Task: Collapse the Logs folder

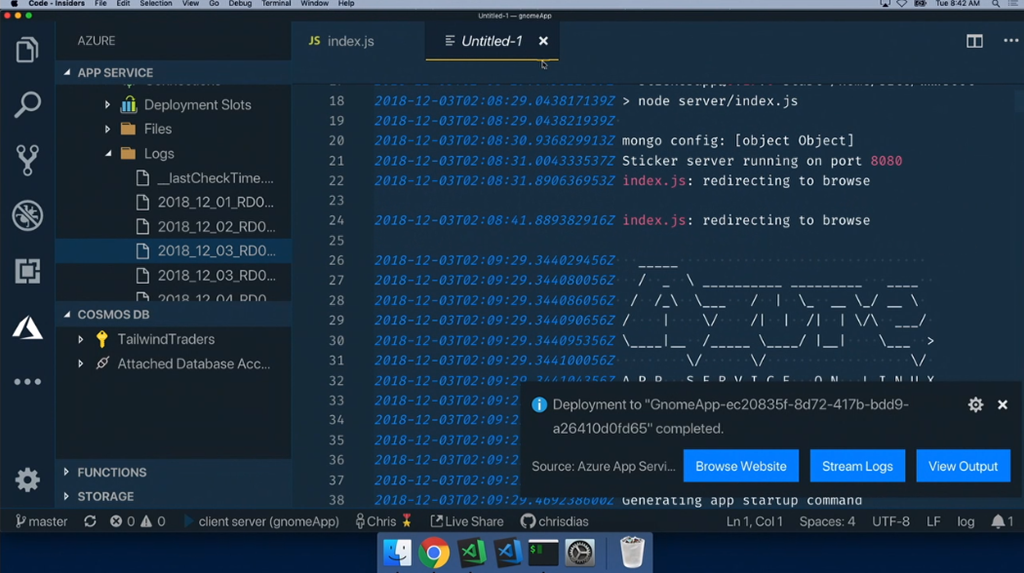Action: click(x=108, y=154)
